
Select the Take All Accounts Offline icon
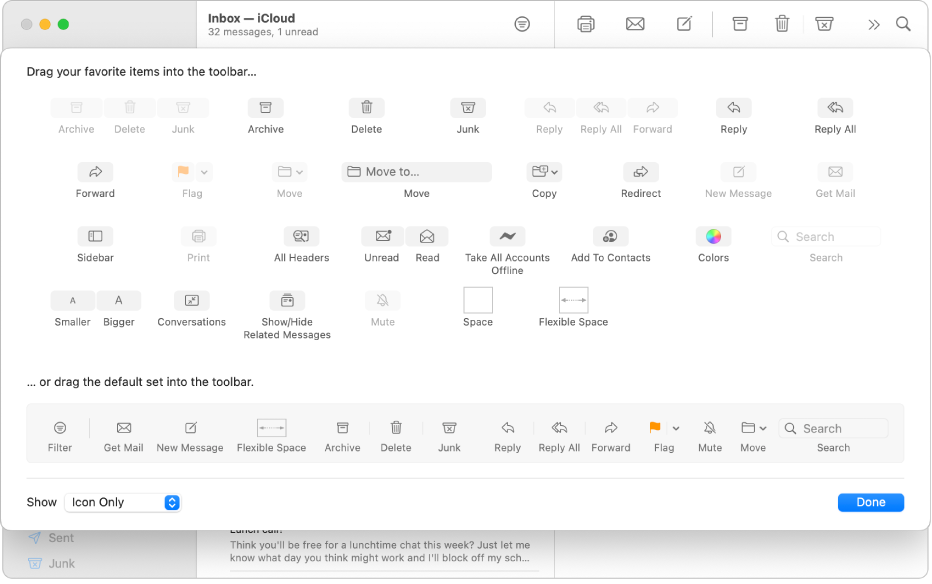click(507, 236)
